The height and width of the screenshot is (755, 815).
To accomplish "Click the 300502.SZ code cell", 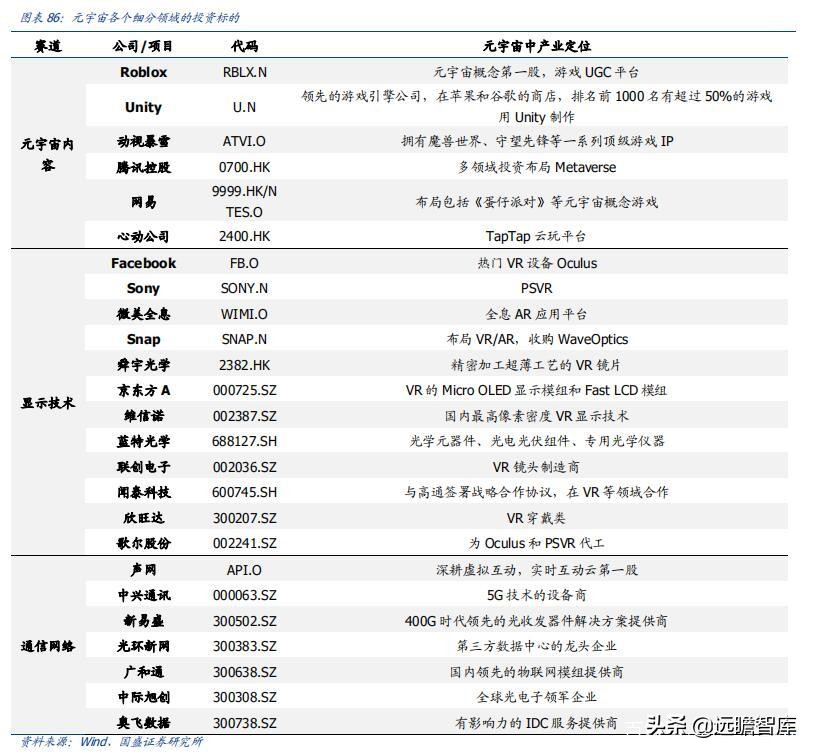I will point(244,621).
